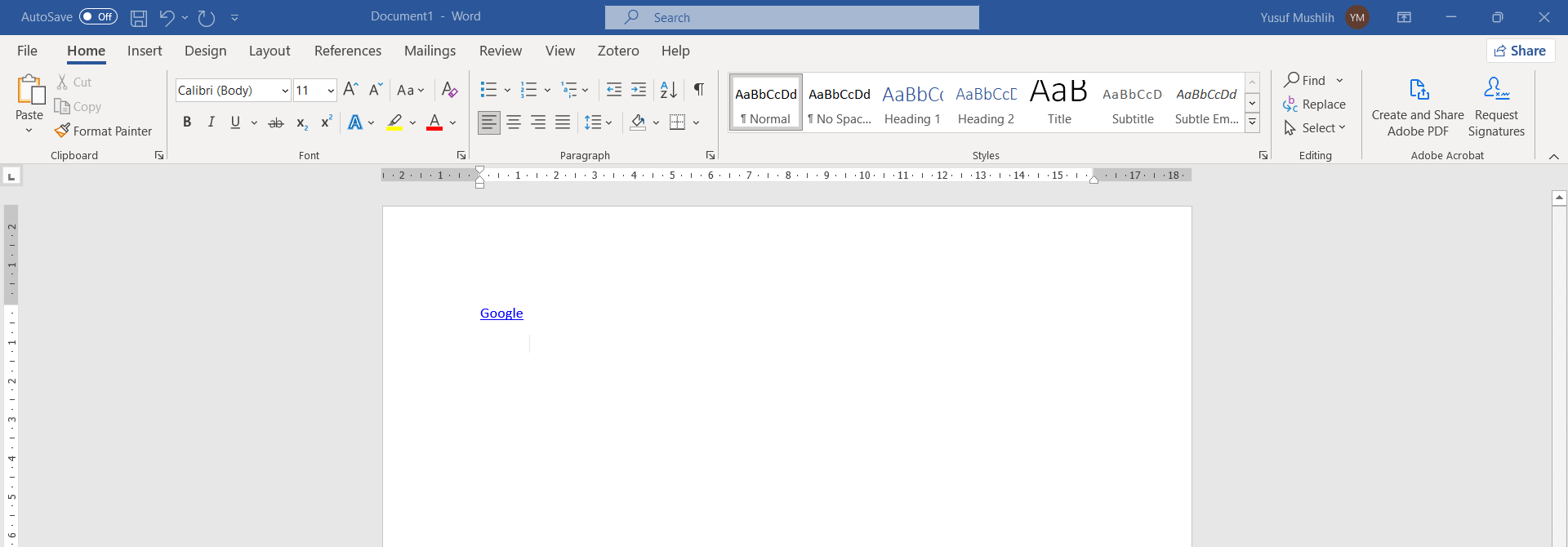Click the Paste clipboard icon

tap(30, 90)
